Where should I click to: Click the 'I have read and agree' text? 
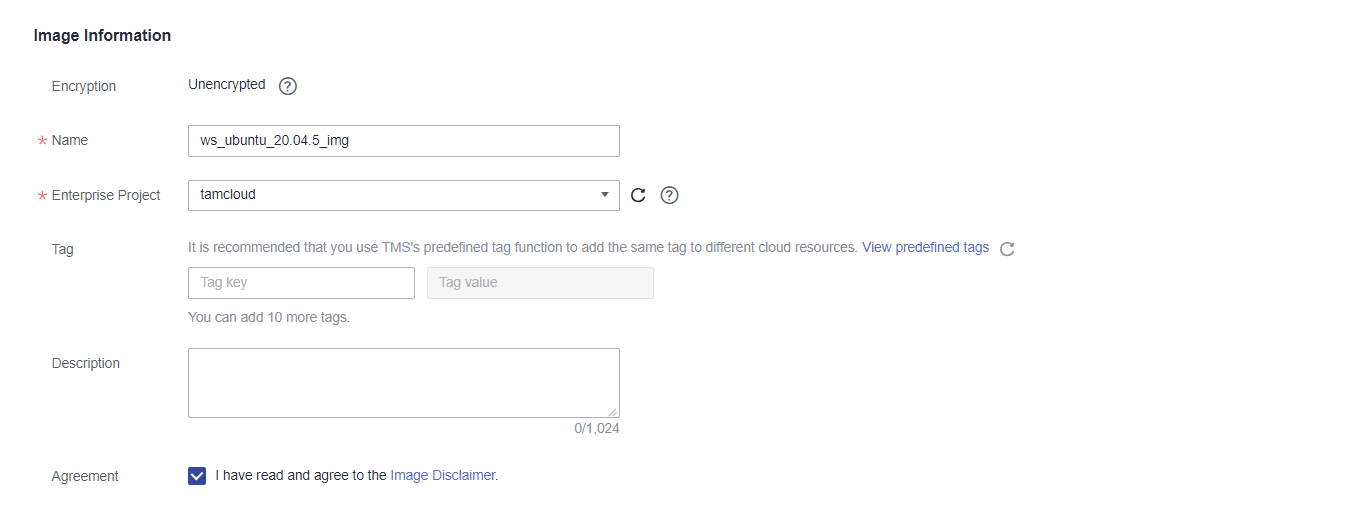tap(300, 476)
